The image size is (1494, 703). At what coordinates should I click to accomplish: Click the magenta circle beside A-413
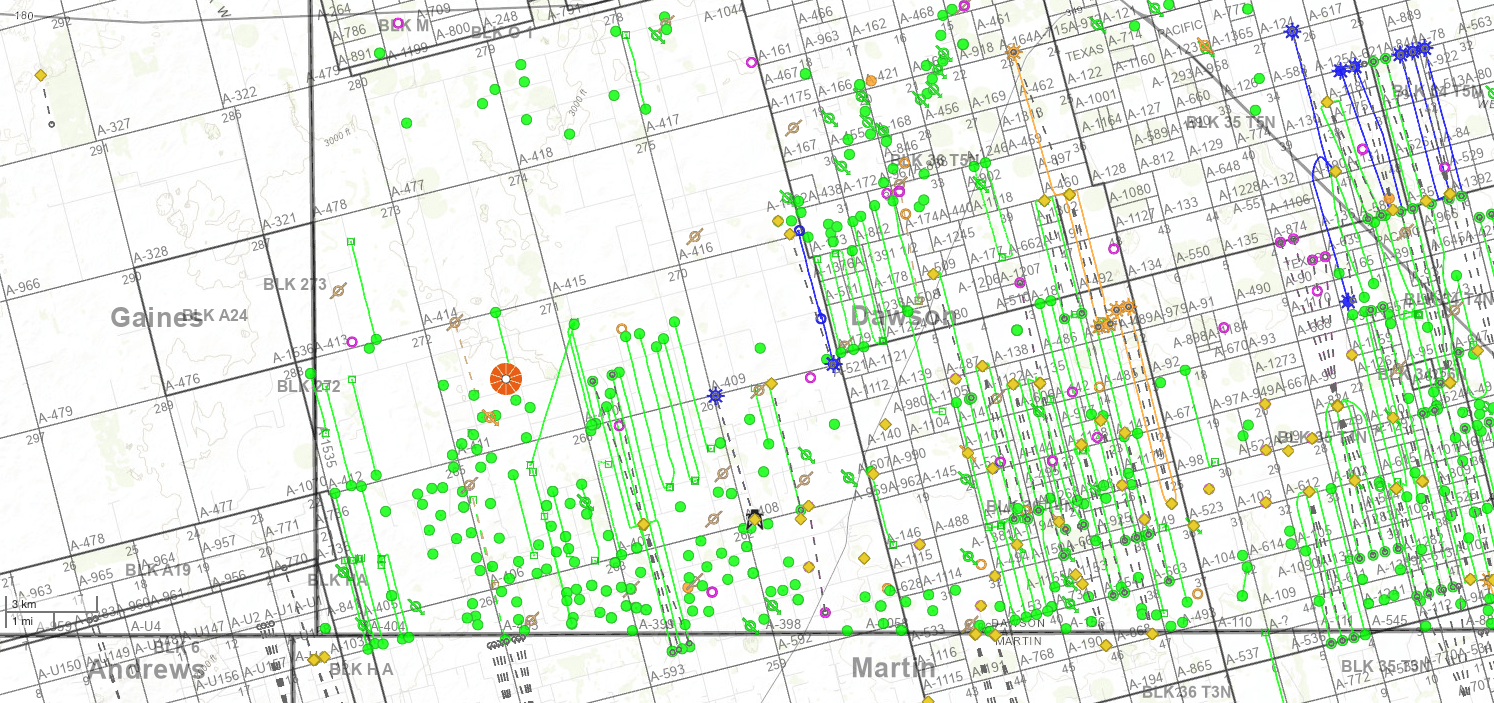(x=352, y=342)
